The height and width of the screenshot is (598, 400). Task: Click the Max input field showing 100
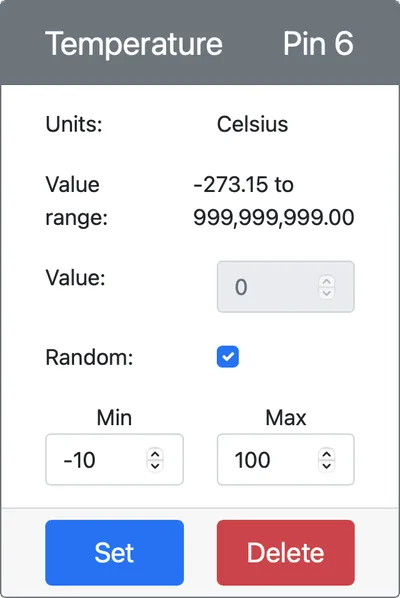coord(286,459)
